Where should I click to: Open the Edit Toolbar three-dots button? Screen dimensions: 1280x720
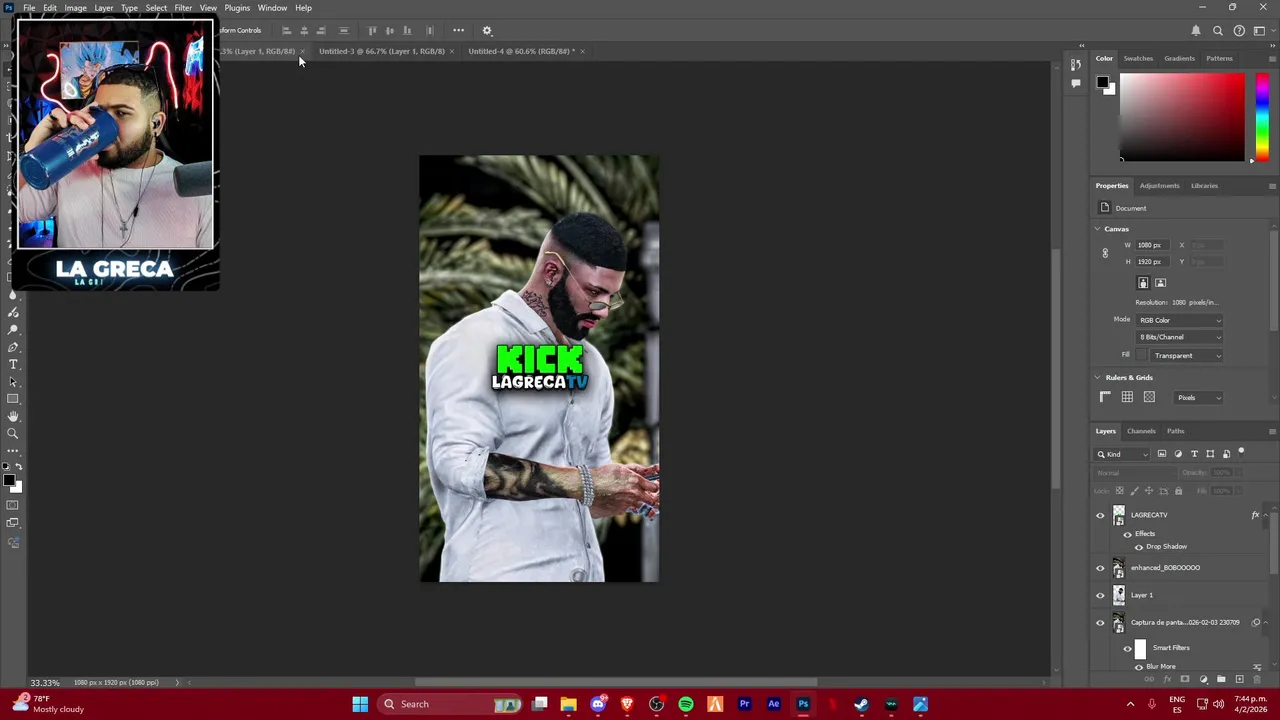point(13,451)
